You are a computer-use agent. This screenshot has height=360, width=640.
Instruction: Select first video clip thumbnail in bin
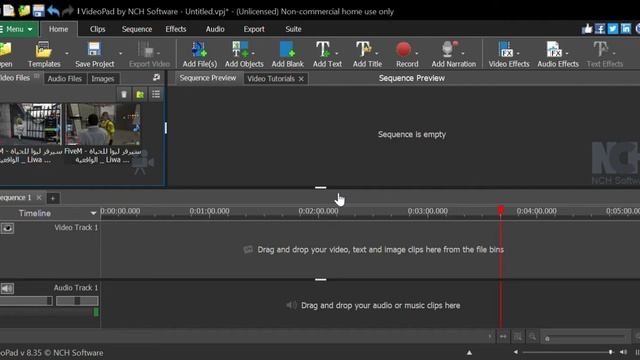coord(31,124)
